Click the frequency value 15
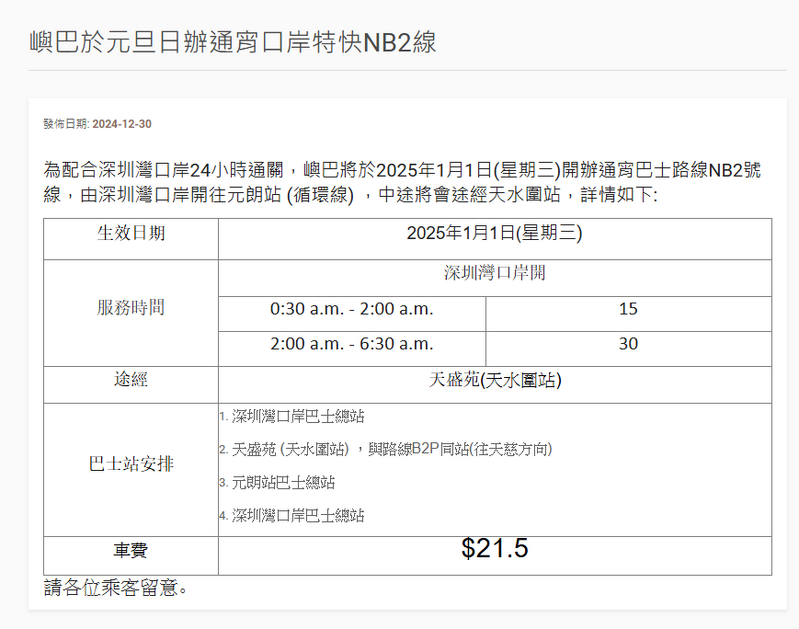Image resolution: width=799 pixels, height=629 pixels. click(628, 309)
